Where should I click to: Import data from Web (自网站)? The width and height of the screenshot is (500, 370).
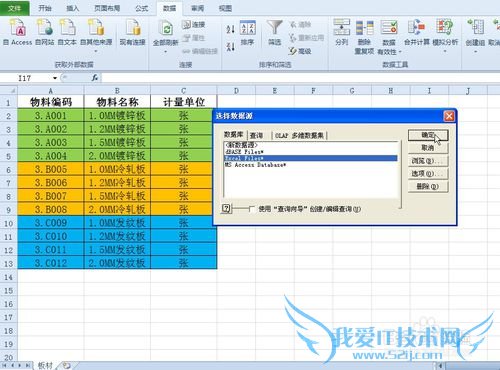click(45, 32)
